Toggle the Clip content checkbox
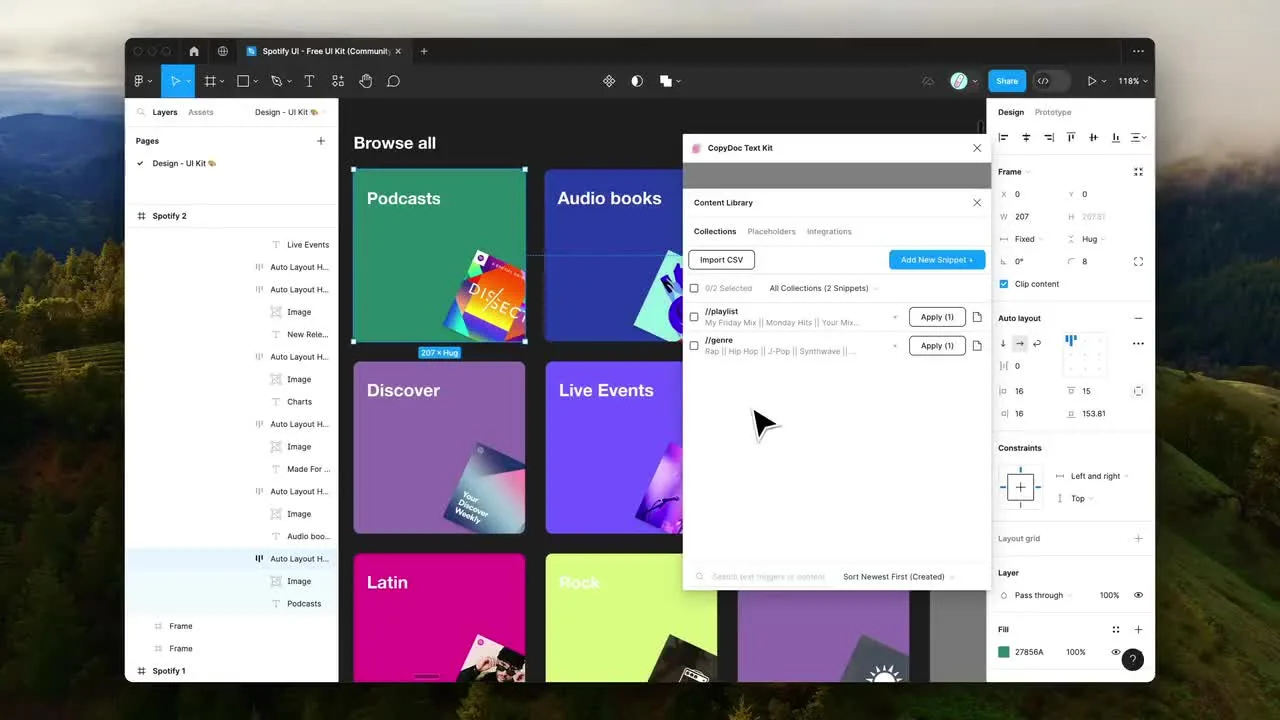Viewport: 1280px width, 720px height. tap(1004, 284)
